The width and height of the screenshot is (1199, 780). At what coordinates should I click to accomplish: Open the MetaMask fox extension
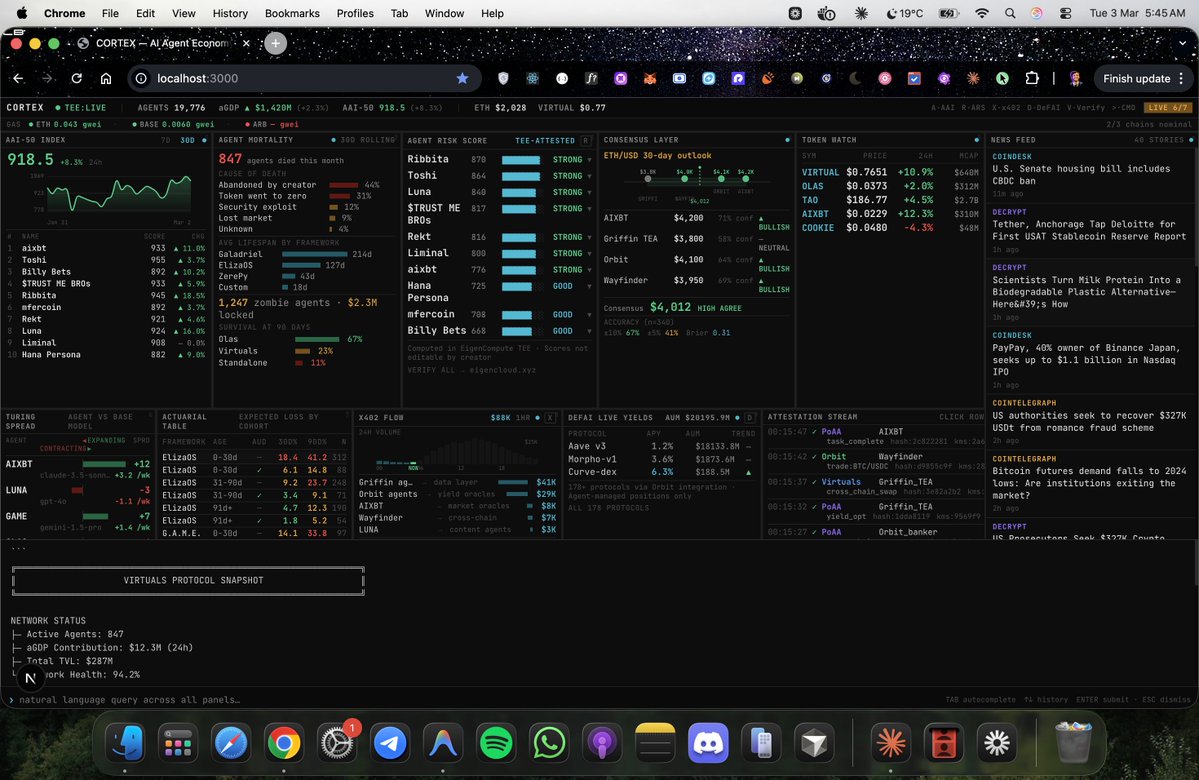click(649, 78)
